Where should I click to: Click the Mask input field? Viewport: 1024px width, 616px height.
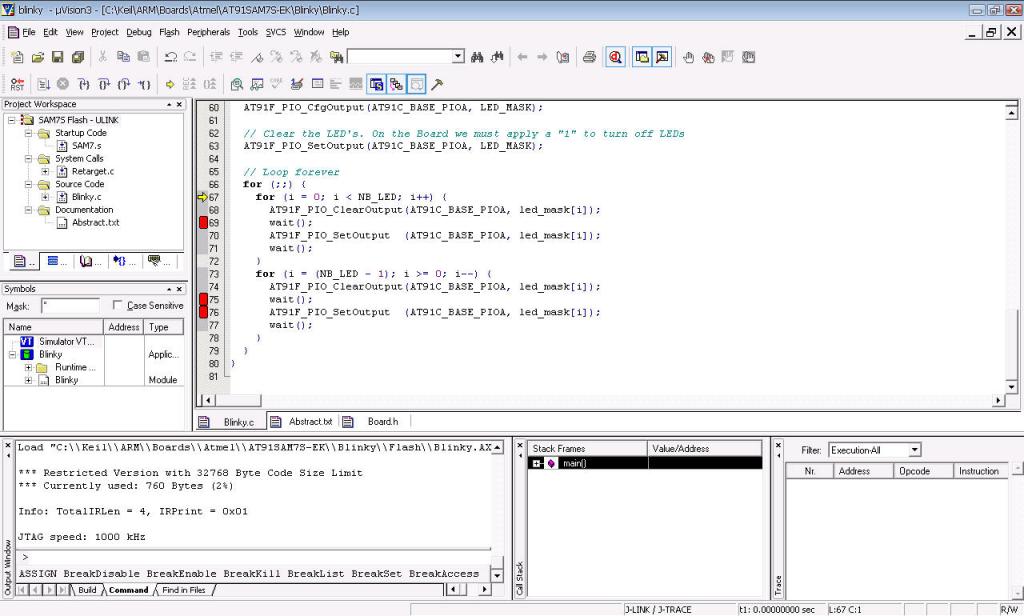click(x=70, y=305)
